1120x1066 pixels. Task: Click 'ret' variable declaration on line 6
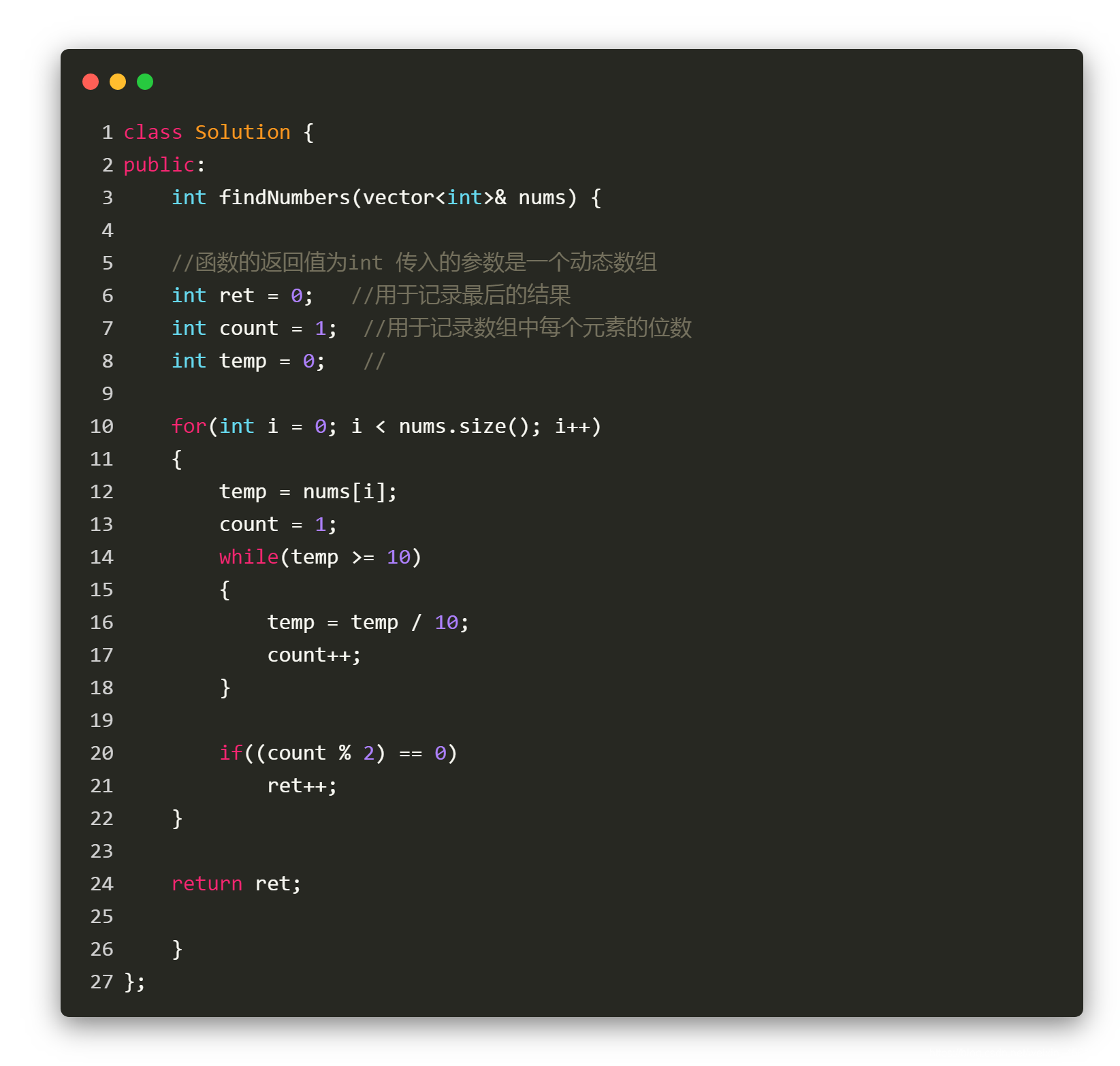(237, 295)
